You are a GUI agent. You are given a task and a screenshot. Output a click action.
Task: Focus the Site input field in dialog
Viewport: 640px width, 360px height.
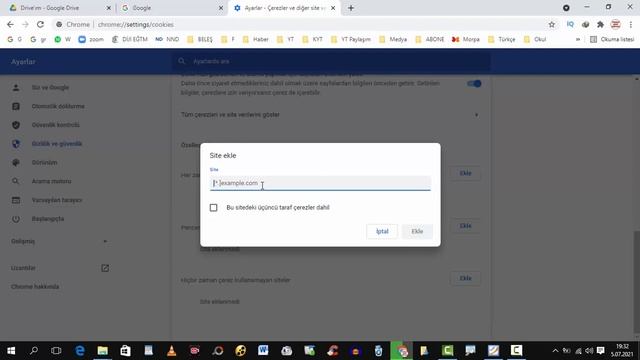click(320, 183)
